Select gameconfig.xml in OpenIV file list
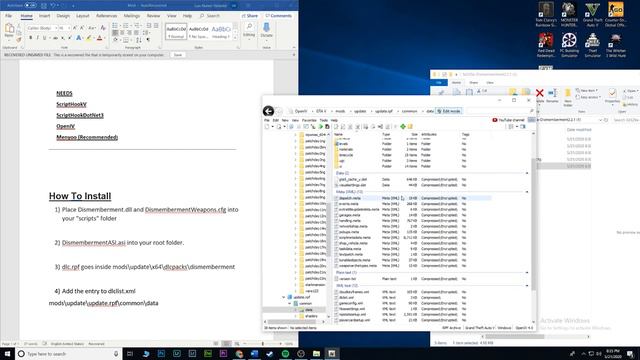Image resolution: width=640 pixels, height=360 pixels. point(351,303)
